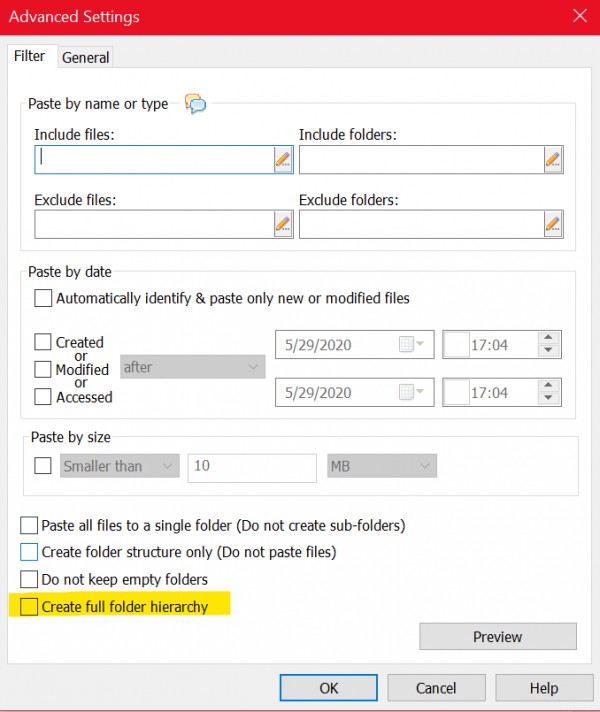Open calendar picker on the second date field
The width and height of the screenshot is (600, 712).
click(x=411, y=392)
